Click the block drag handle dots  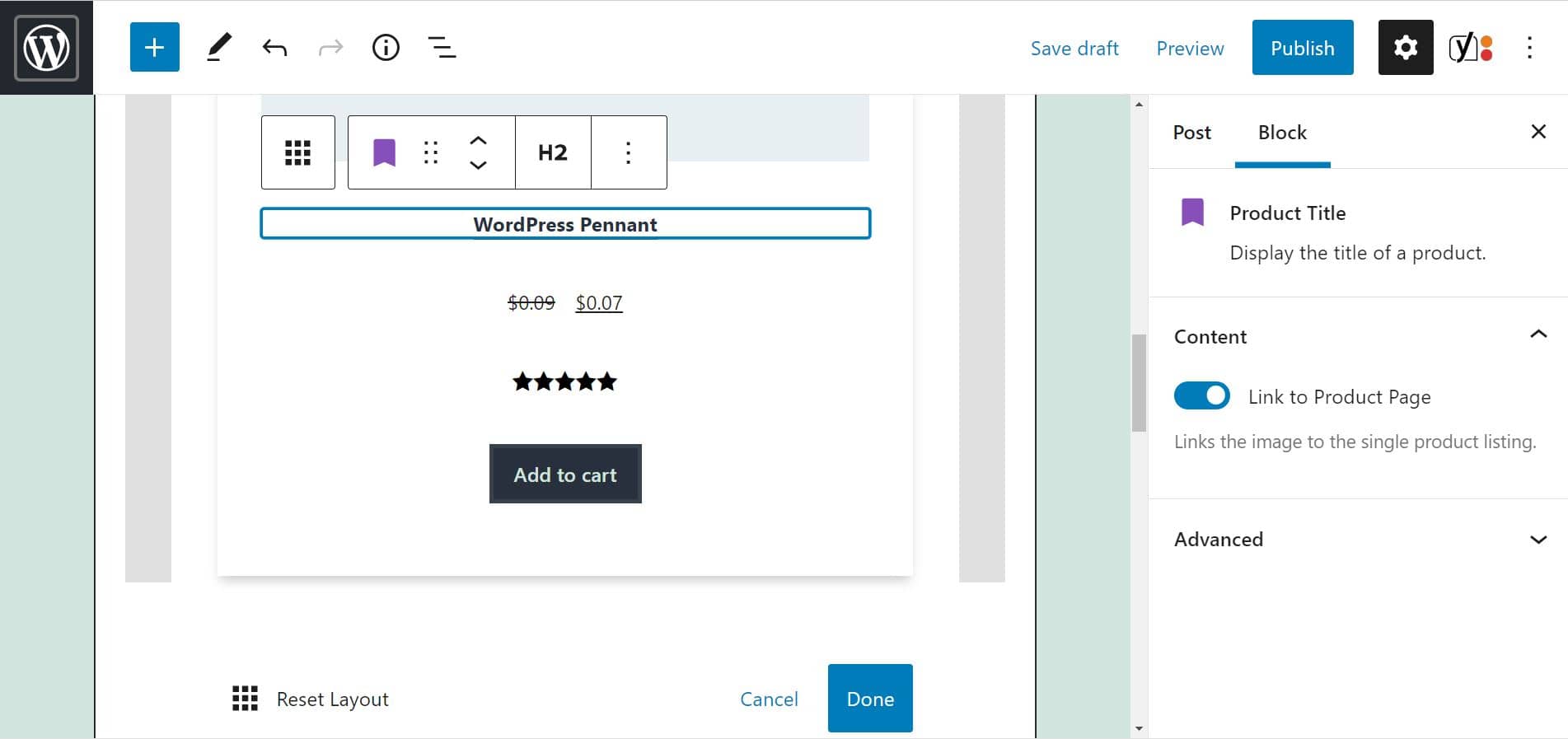click(x=431, y=152)
